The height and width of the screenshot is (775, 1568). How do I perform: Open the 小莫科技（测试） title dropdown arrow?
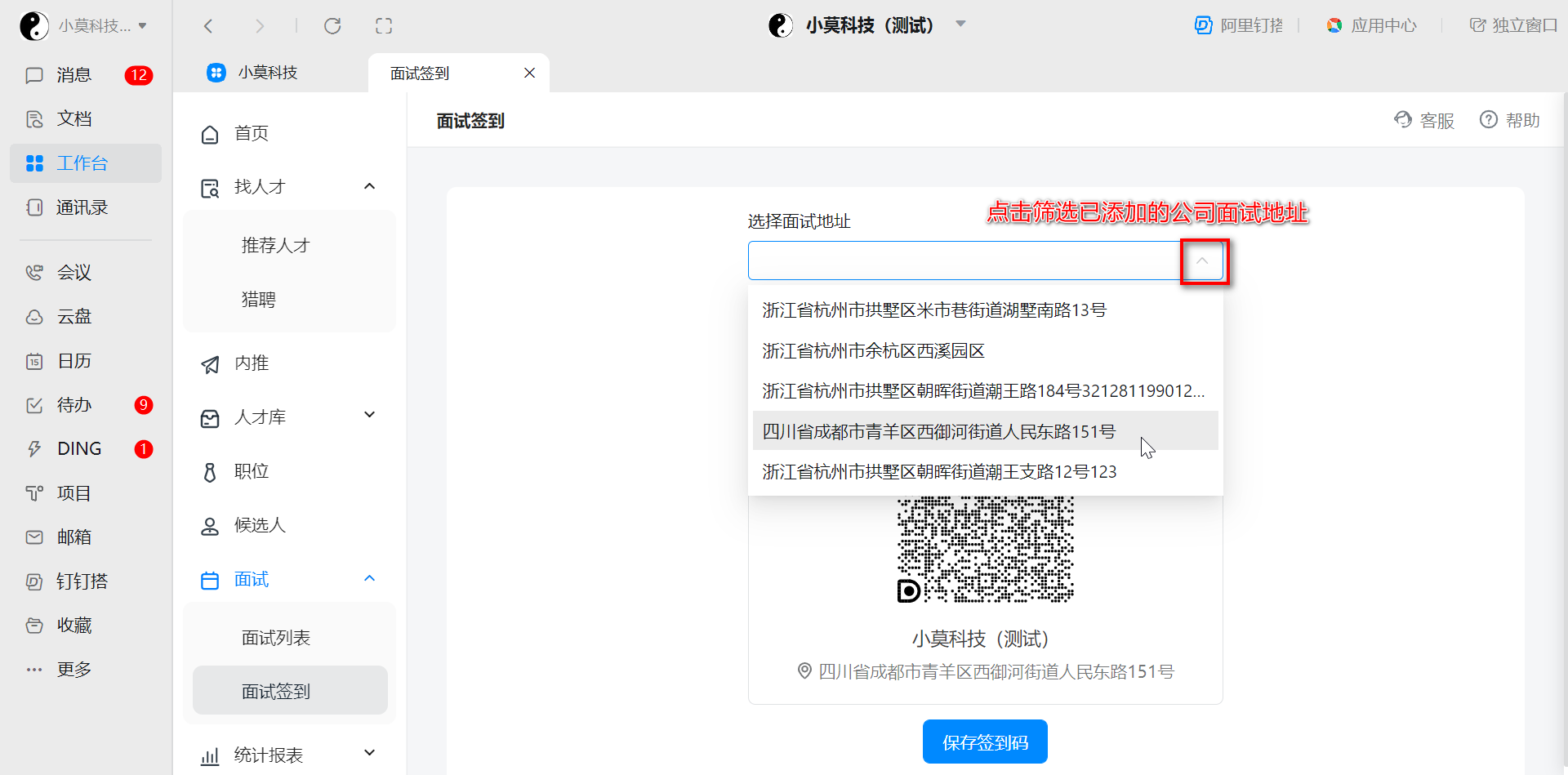click(961, 24)
